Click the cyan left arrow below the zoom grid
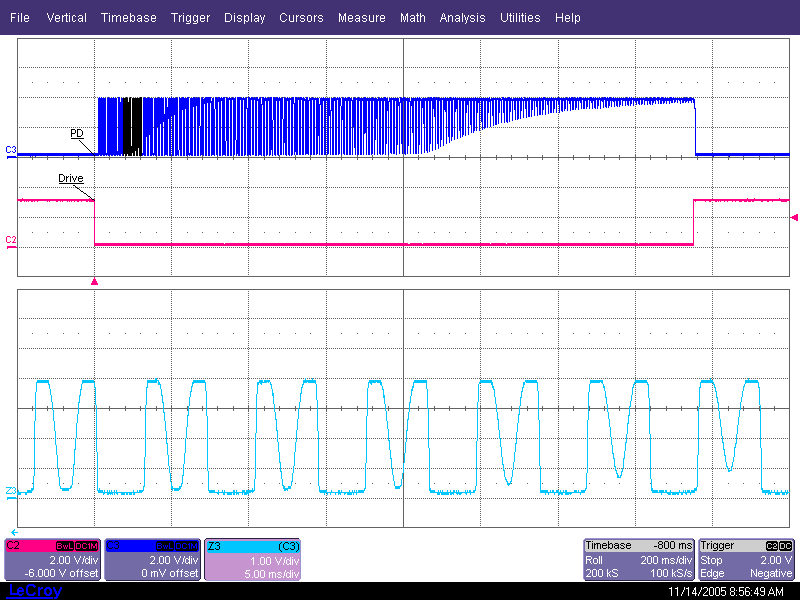The width and height of the screenshot is (800, 600). (14, 532)
